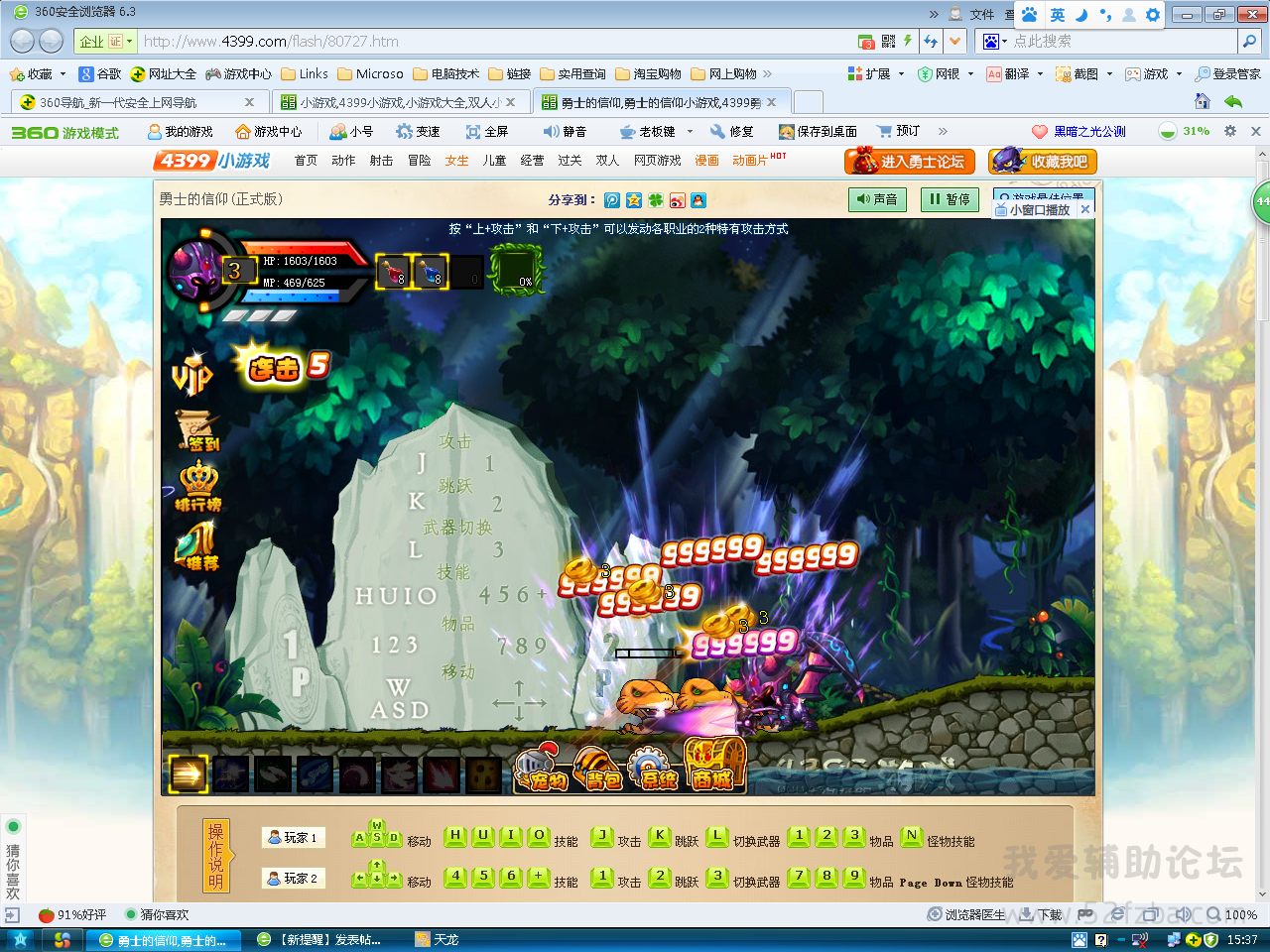Open the 冒险 adventure games menu
1270x952 pixels.
(419, 161)
